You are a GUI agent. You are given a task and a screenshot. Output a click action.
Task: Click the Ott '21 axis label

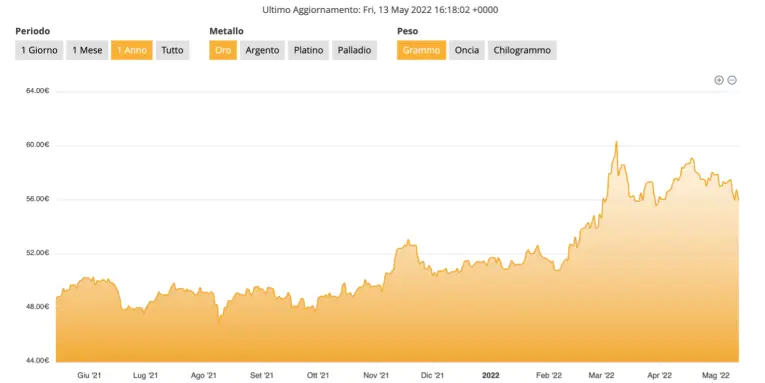pos(318,375)
